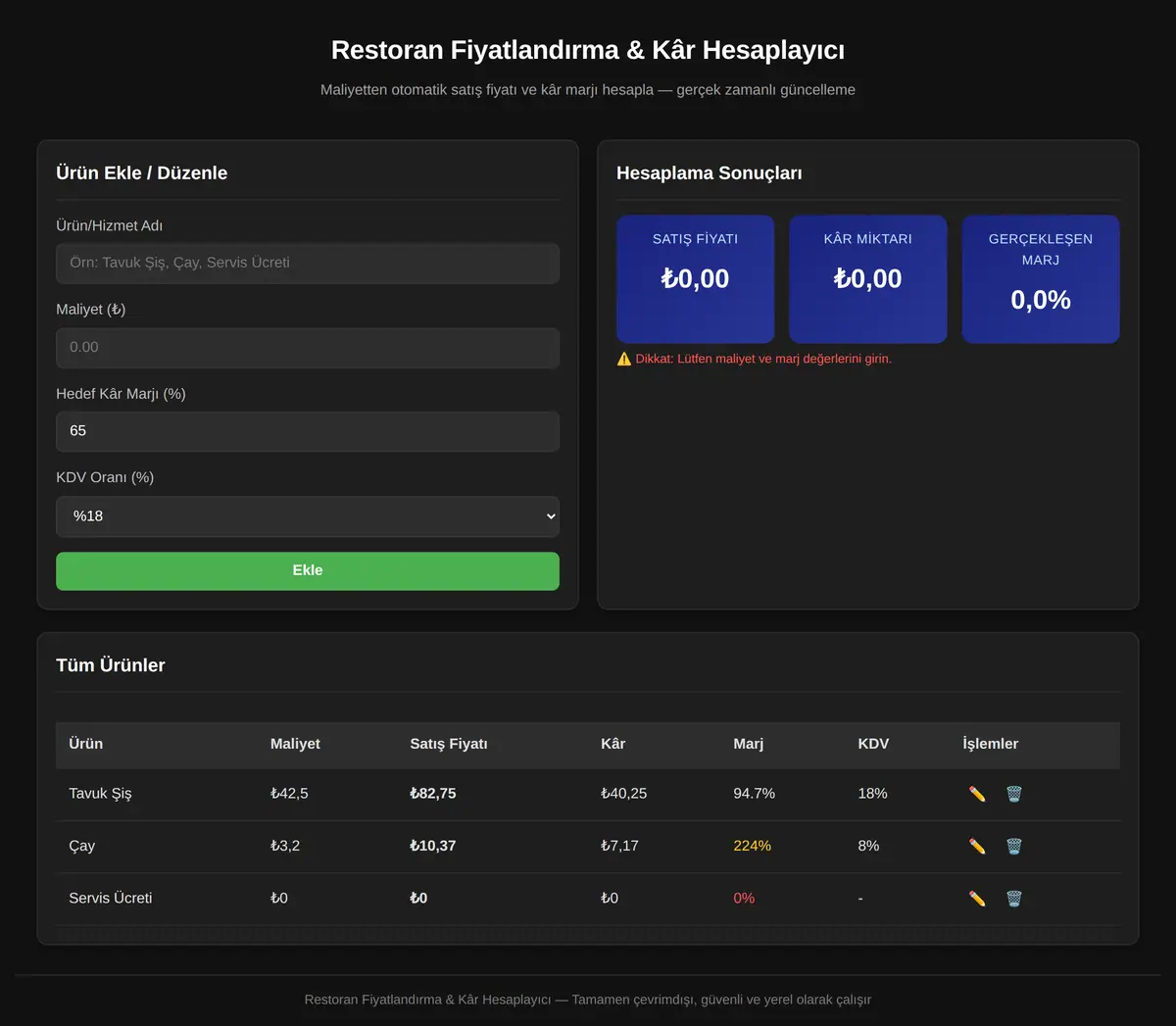Click the 18% KDV value for Tavuk Şiş
This screenshot has width=1176, height=1026.
[x=872, y=794]
